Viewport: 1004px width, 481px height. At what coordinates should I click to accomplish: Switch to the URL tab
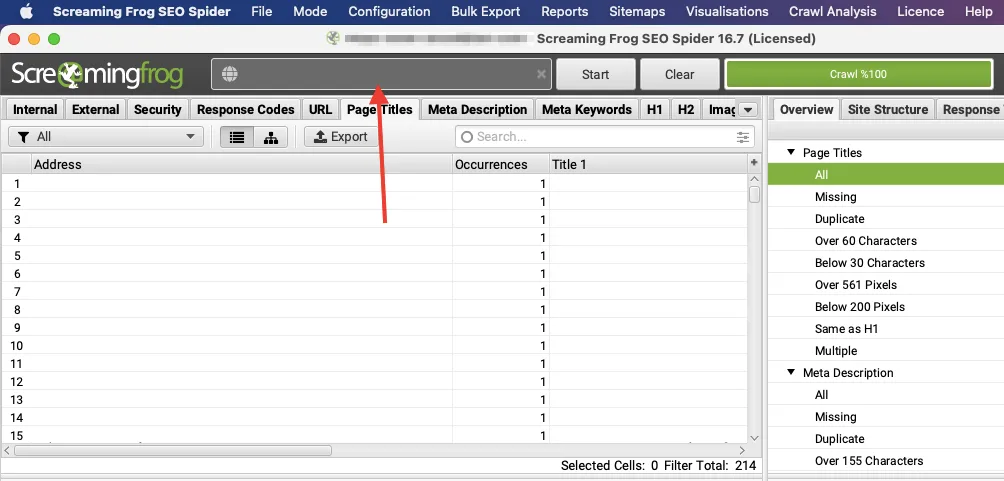320,110
